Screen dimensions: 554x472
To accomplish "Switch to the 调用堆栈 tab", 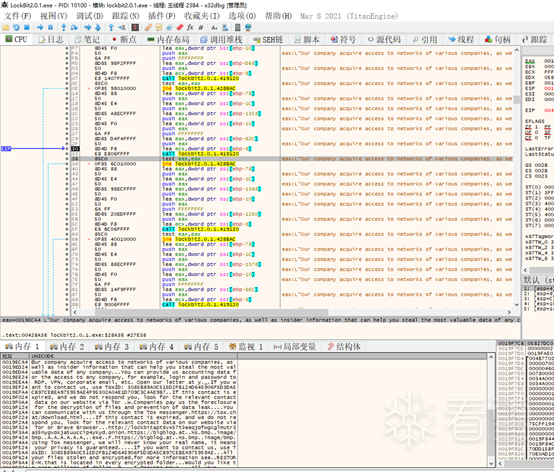I will pos(221,40).
